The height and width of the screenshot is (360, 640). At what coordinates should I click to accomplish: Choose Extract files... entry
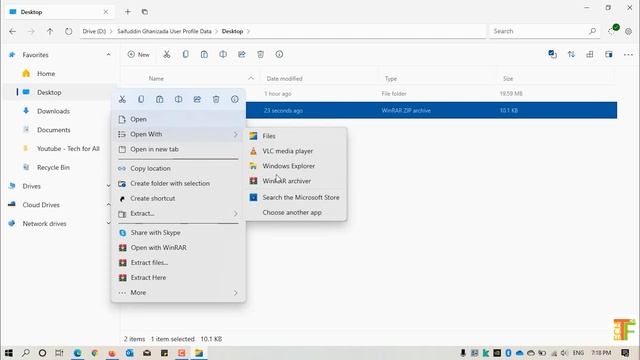pos(178,263)
